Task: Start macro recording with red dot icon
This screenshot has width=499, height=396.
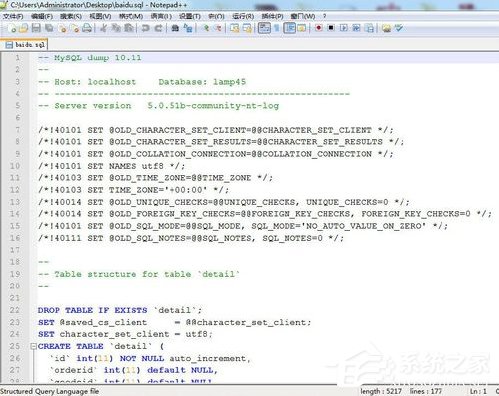Action: [318, 28]
